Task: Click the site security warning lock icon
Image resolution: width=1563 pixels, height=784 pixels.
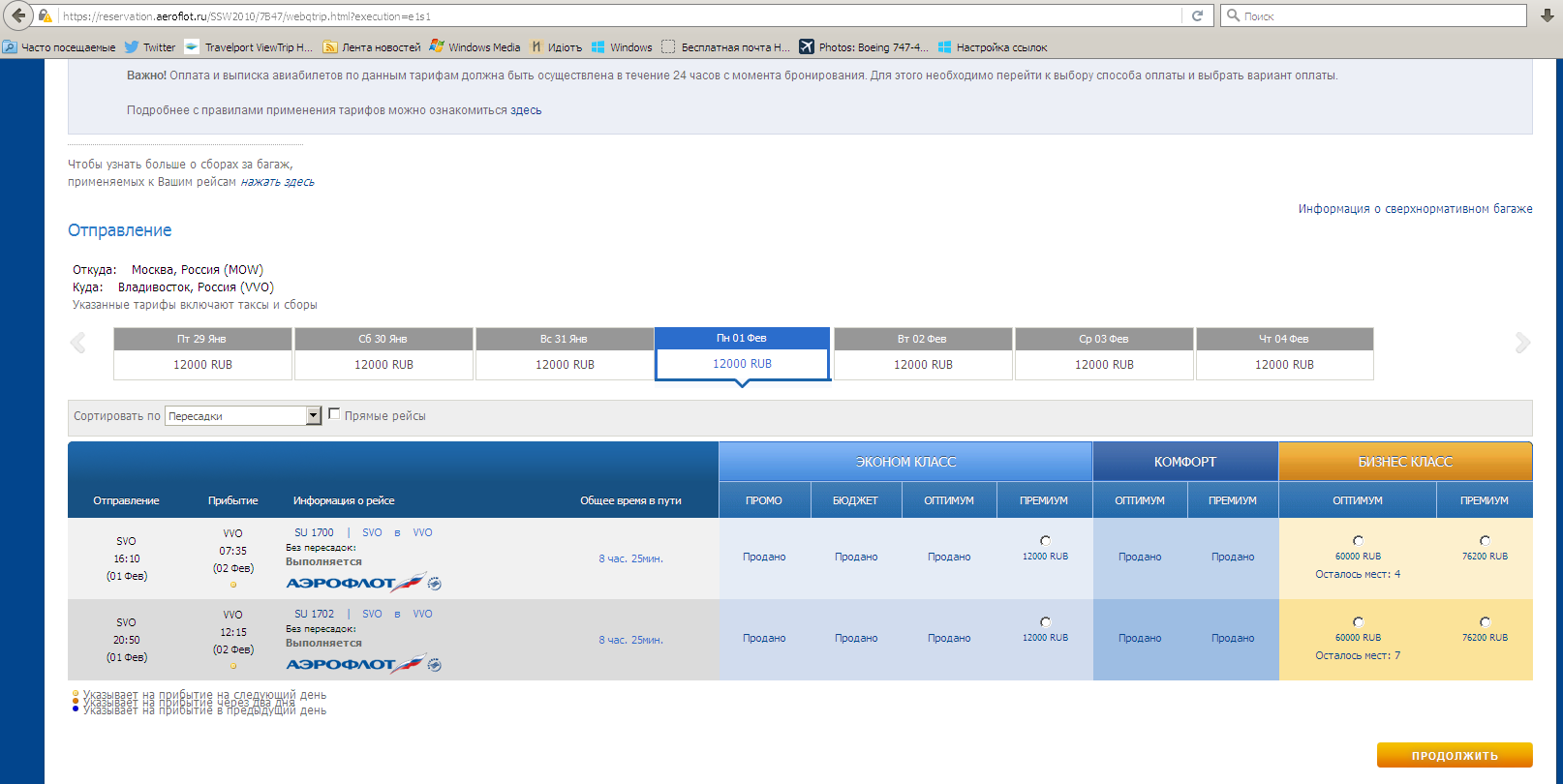Action: (45, 16)
